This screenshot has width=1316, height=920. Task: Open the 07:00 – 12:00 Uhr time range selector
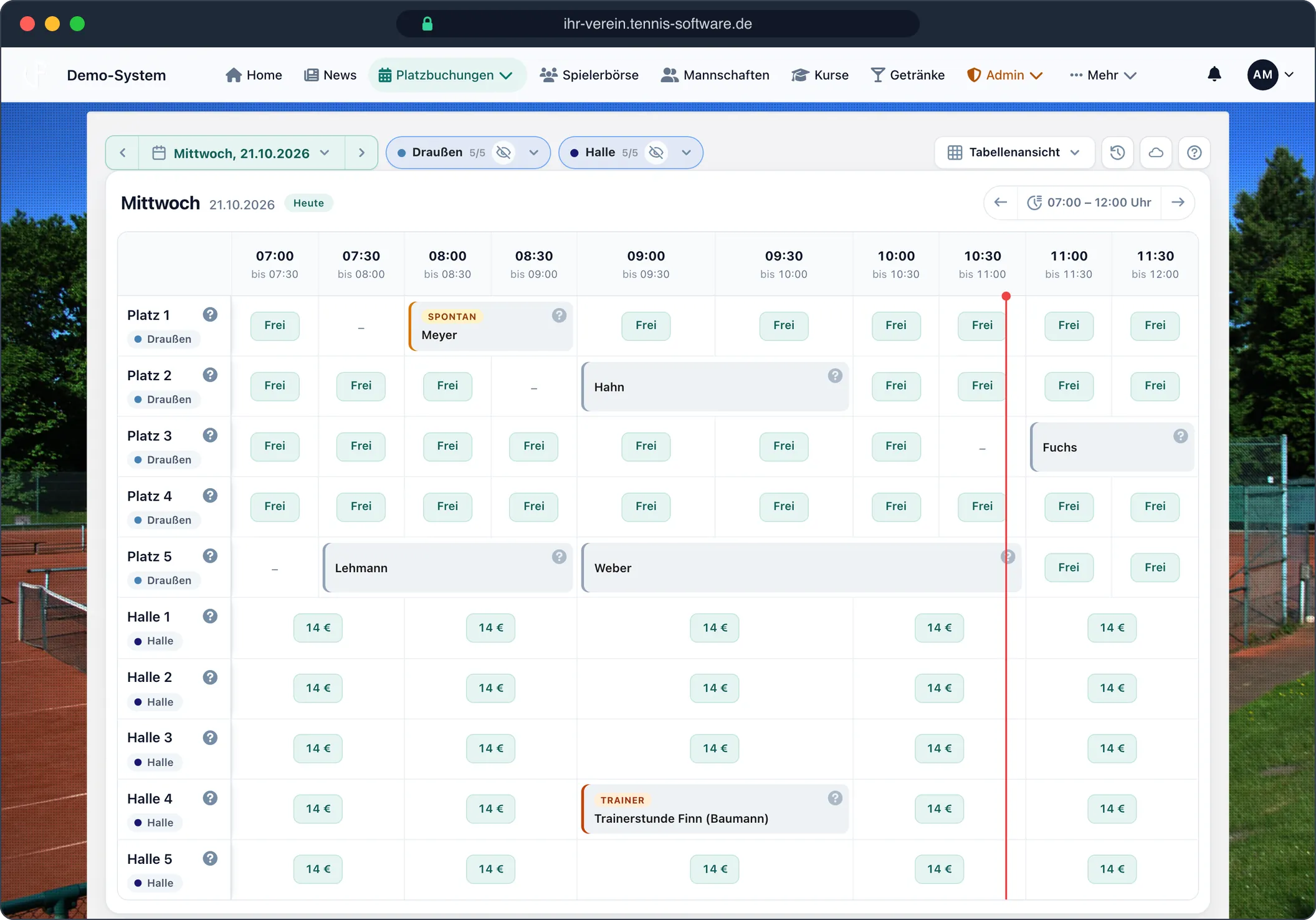[1089, 203]
